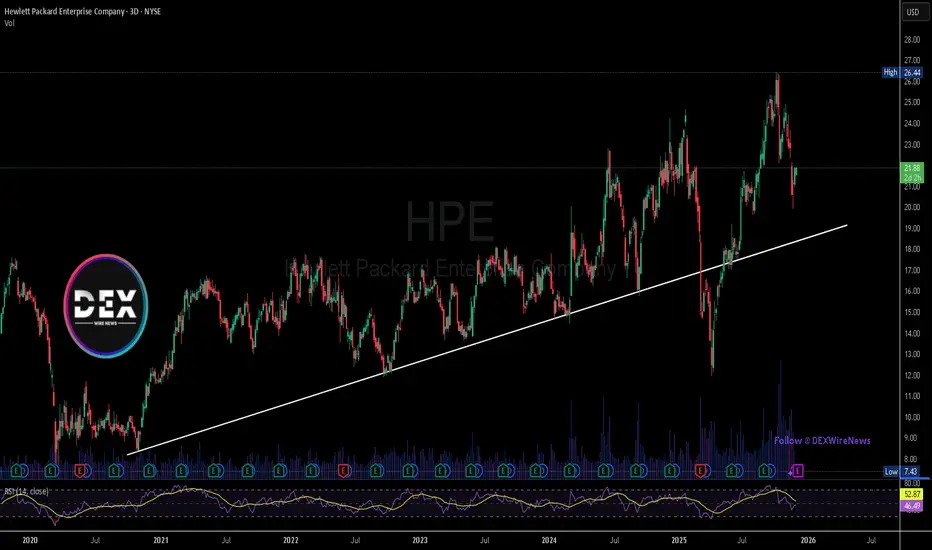
Task: Click the 12.00 price scale label
Action: tap(912, 375)
